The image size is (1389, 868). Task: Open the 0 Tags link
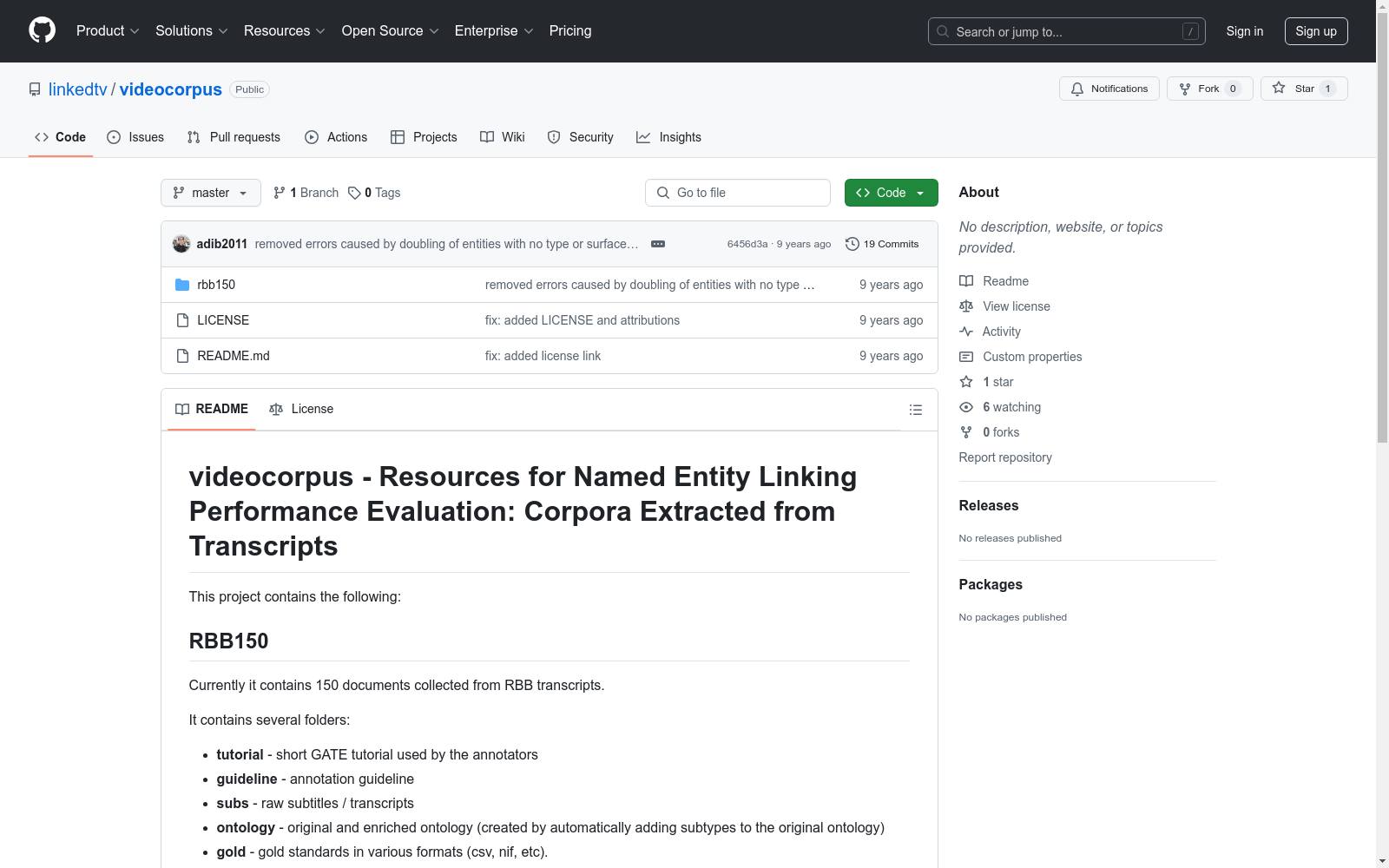click(x=374, y=193)
